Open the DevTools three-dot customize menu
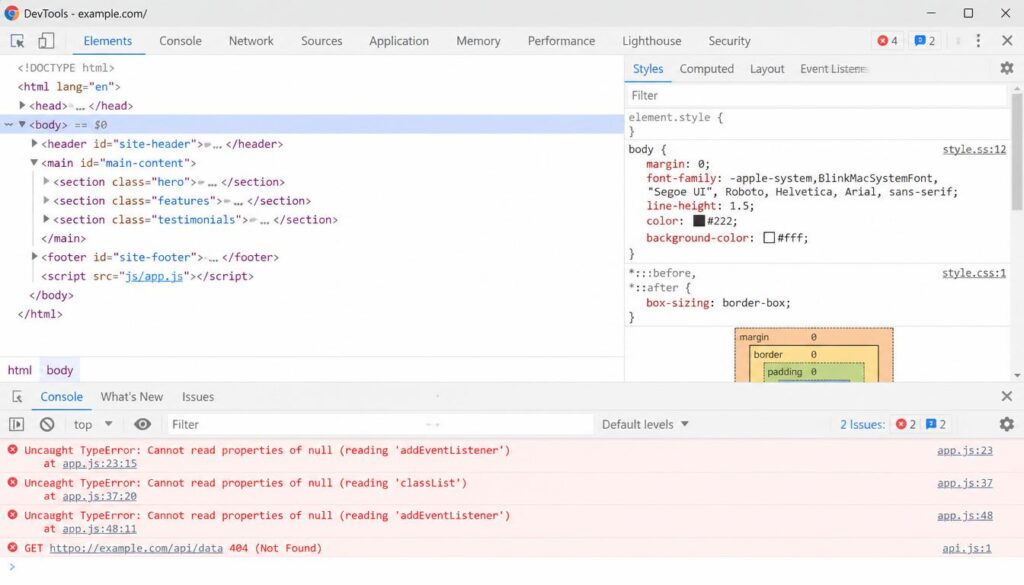This screenshot has height=585, width=1024. 978,41
